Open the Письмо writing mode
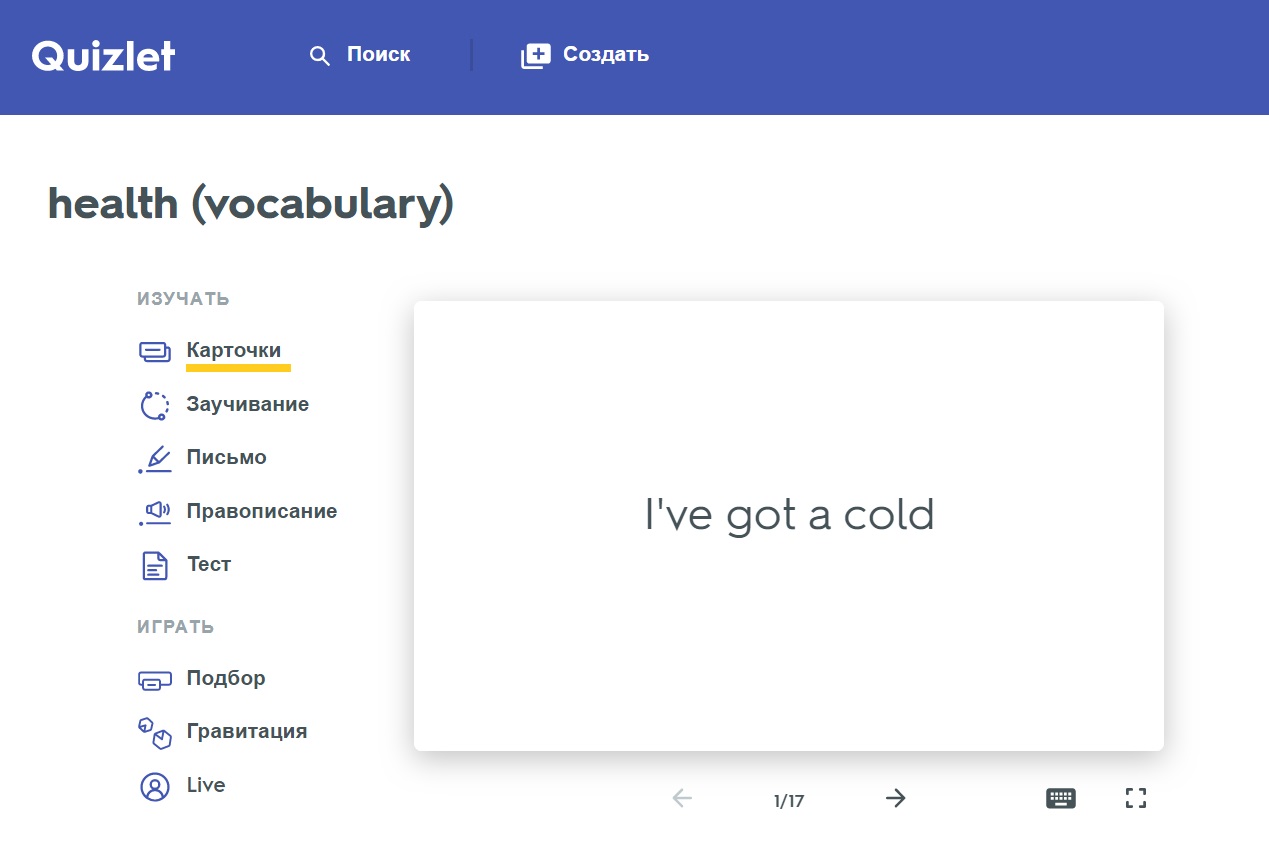The width and height of the screenshot is (1269, 857). point(226,458)
